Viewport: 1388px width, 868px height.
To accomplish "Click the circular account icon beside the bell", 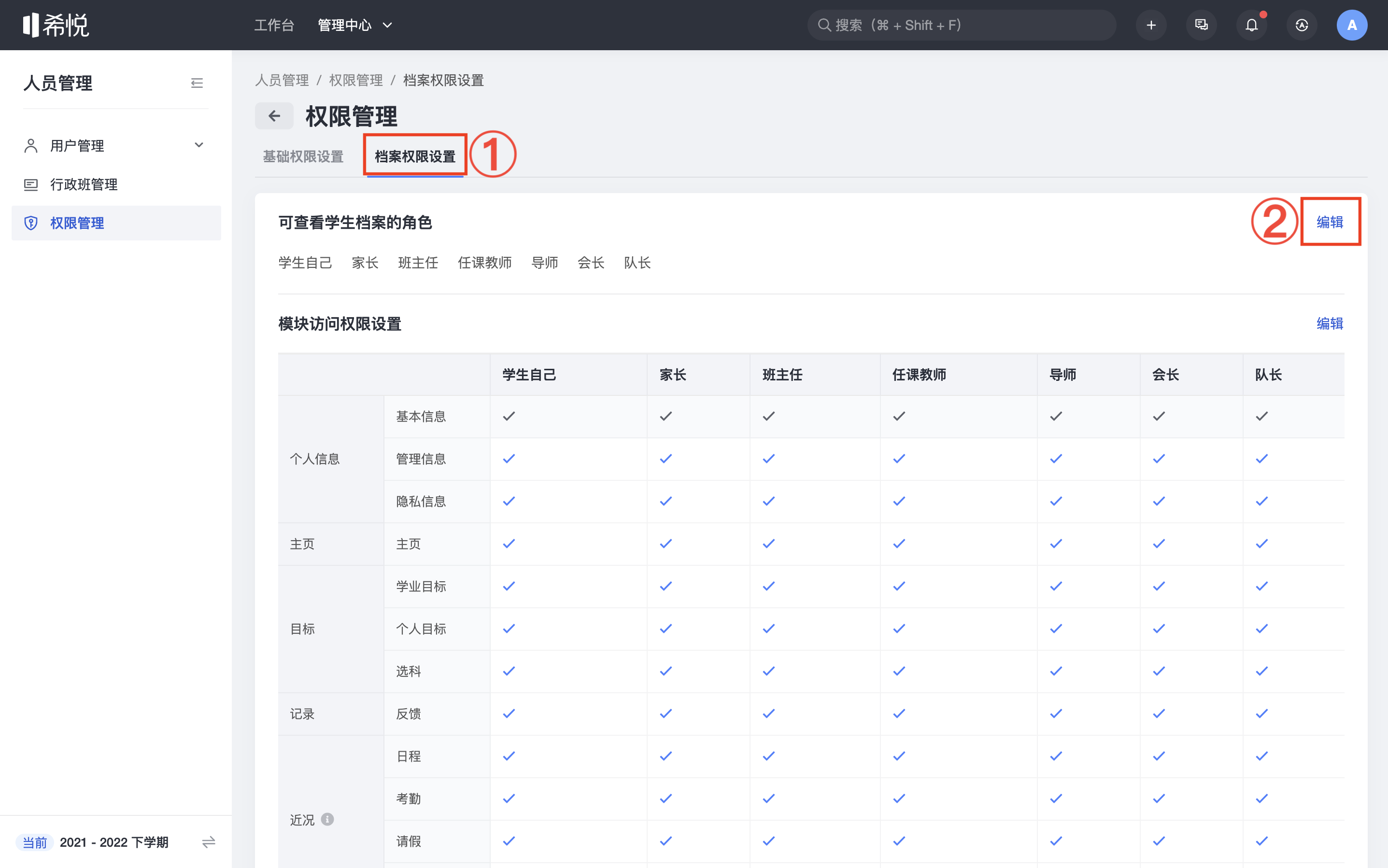I will (x=1301, y=25).
